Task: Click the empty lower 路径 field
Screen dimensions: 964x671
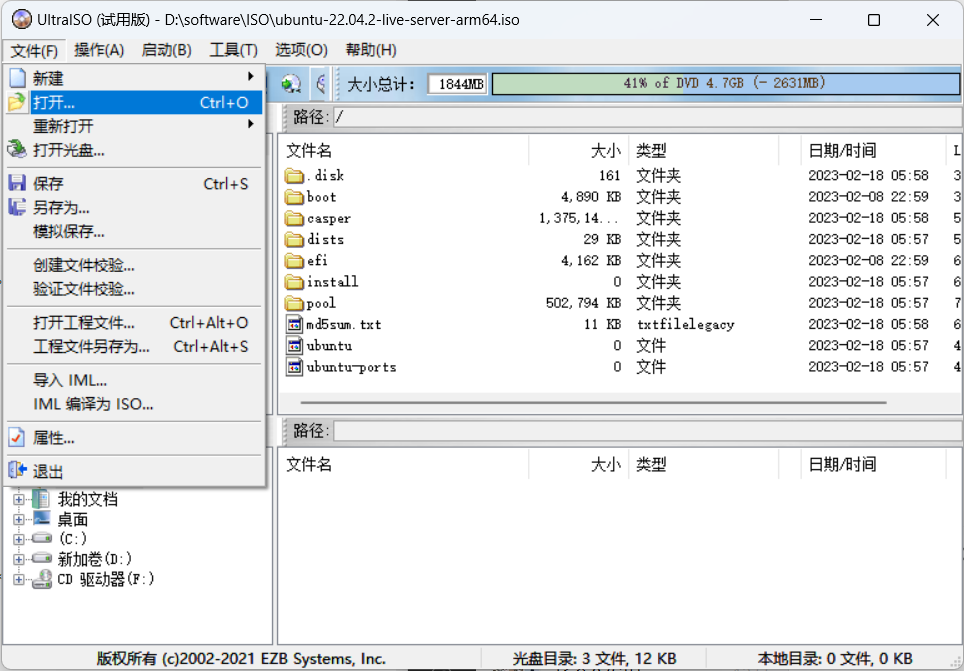Action: [648, 431]
